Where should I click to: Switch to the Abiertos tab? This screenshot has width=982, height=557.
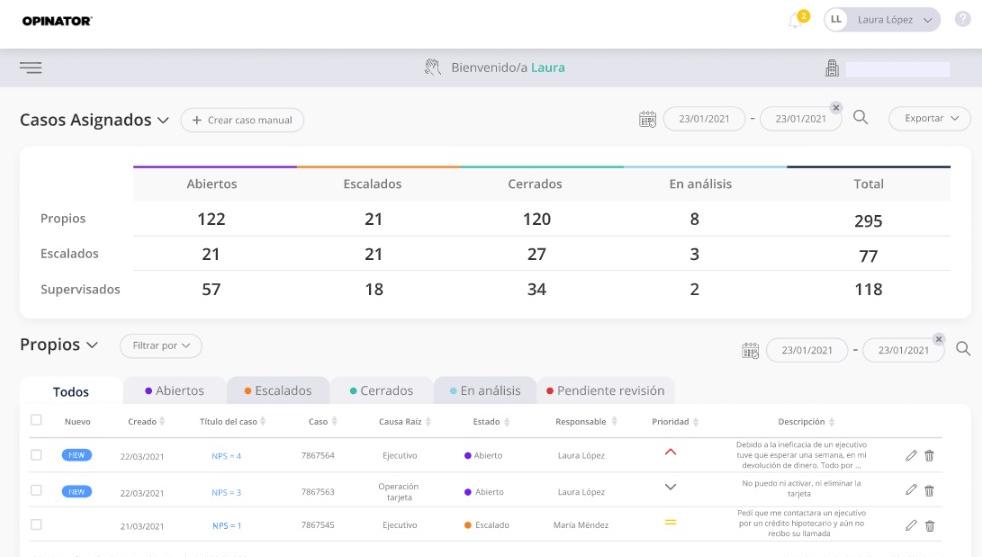pos(174,390)
